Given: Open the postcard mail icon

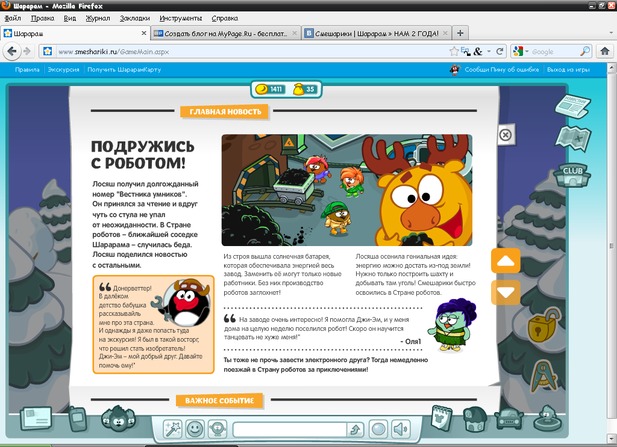Looking at the screenshot, I should tap(37, 419).
